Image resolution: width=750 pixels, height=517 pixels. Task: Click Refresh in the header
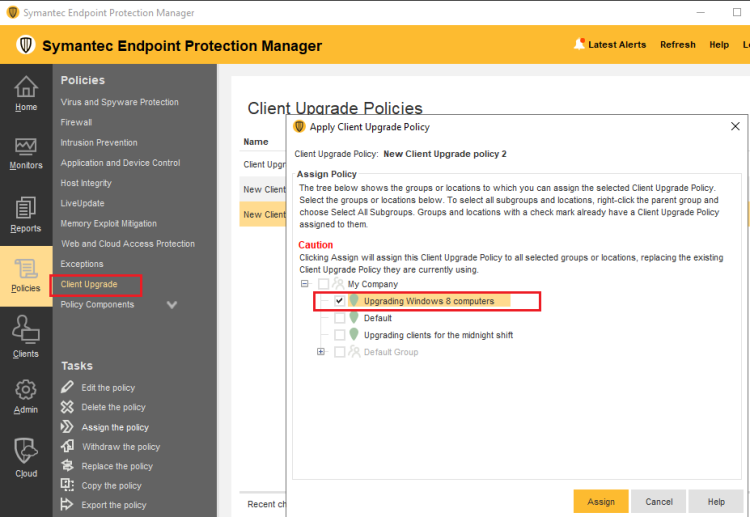pyautogui.click(x=678, y=44)
